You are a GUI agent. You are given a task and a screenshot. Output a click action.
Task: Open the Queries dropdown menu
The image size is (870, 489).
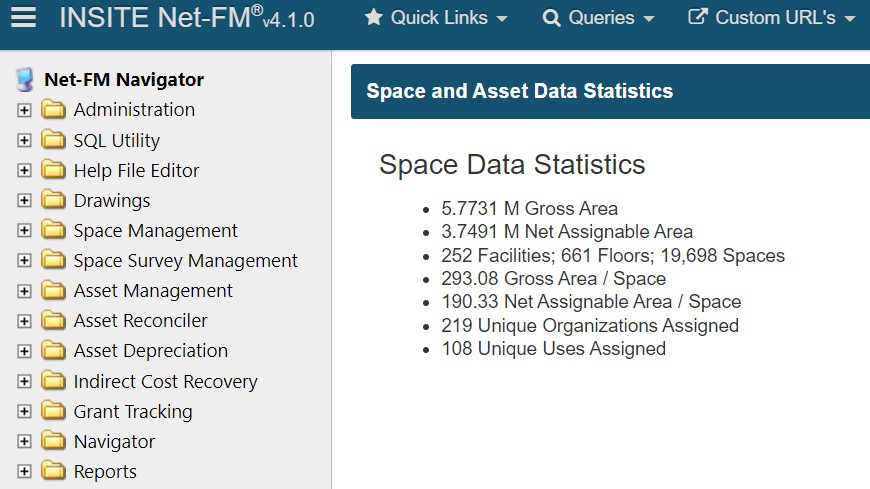point(599,18)
